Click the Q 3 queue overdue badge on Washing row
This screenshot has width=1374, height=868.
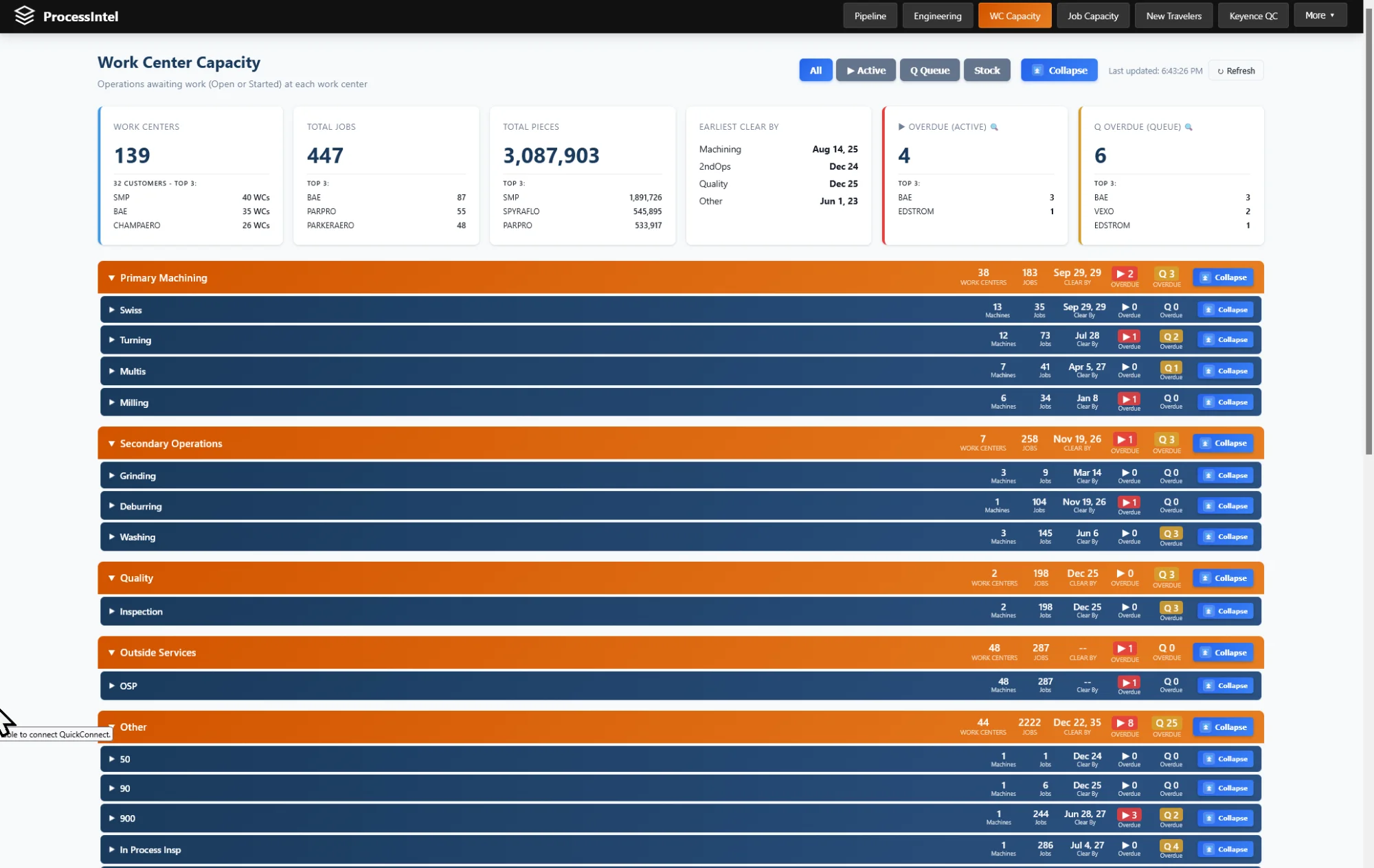click(x=1171, y=534)
